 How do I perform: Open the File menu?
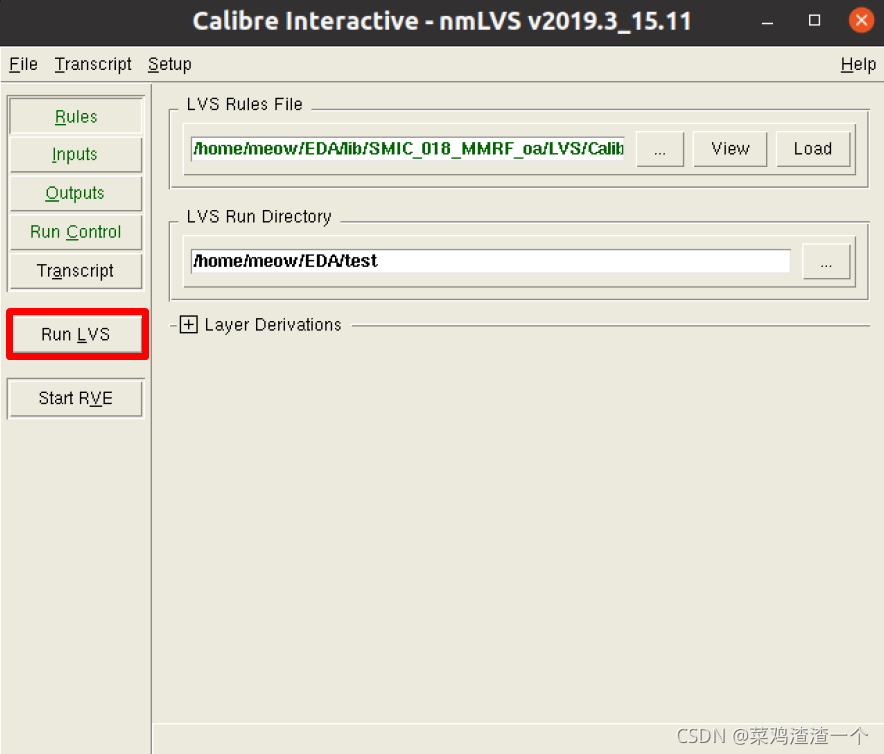22,64
